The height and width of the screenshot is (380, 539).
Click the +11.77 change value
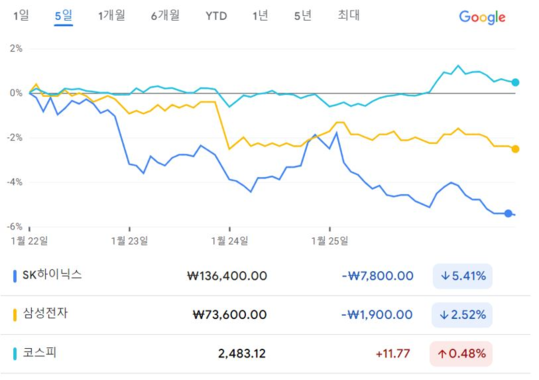pyautogui.click(x=393, y=354)
